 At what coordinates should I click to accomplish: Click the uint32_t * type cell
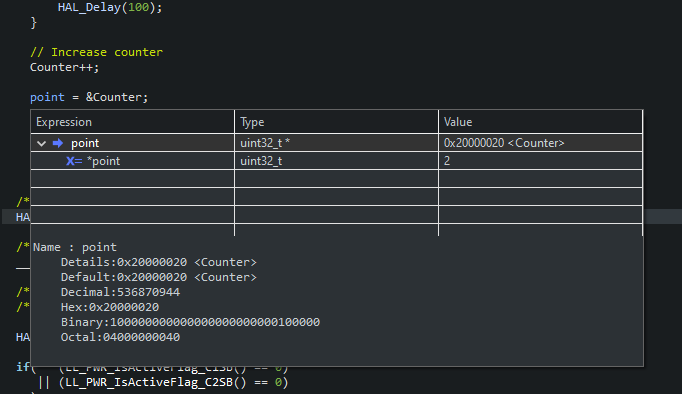pyautogui.click(x=336, y=143)
